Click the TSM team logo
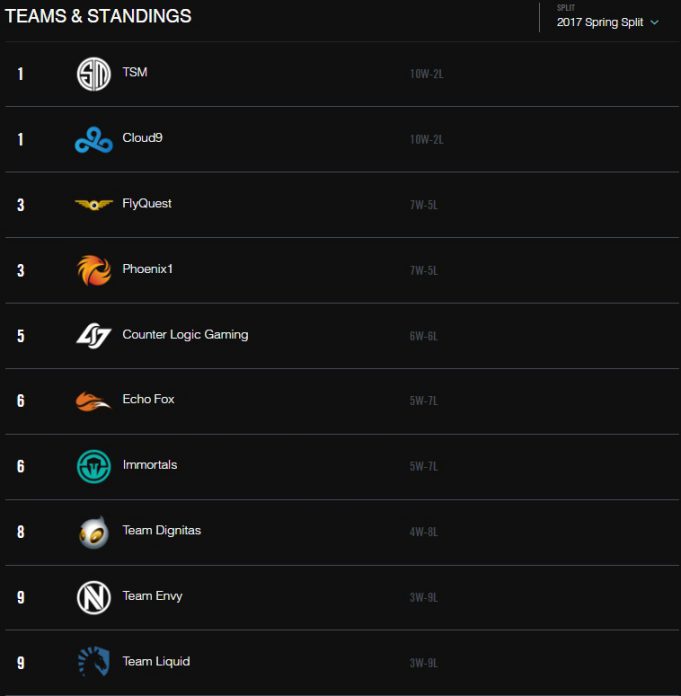The height and width of the screenshot is (696, 681). [x=94, y=74]
